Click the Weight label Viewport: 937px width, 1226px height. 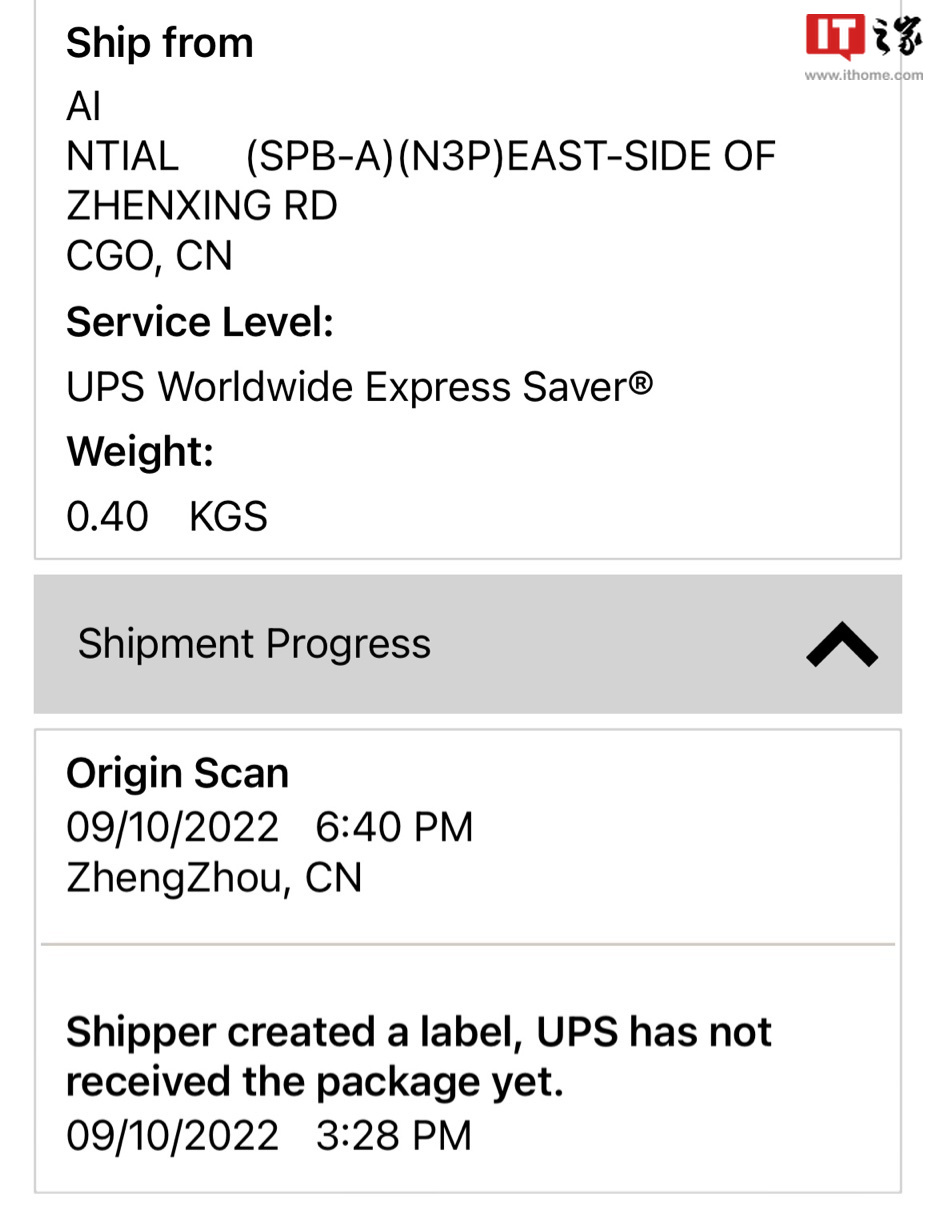tap(140, 452)
